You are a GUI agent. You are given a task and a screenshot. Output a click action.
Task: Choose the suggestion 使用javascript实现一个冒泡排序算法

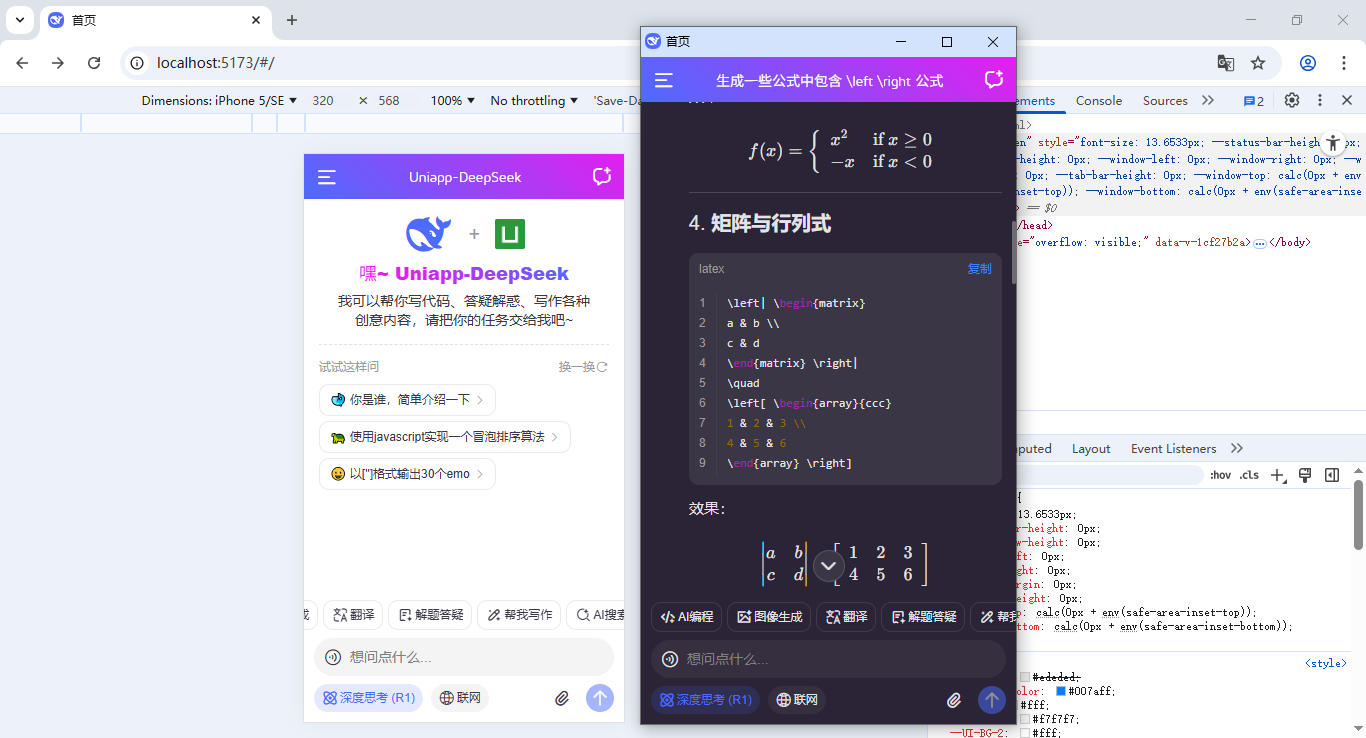(445, 437)
